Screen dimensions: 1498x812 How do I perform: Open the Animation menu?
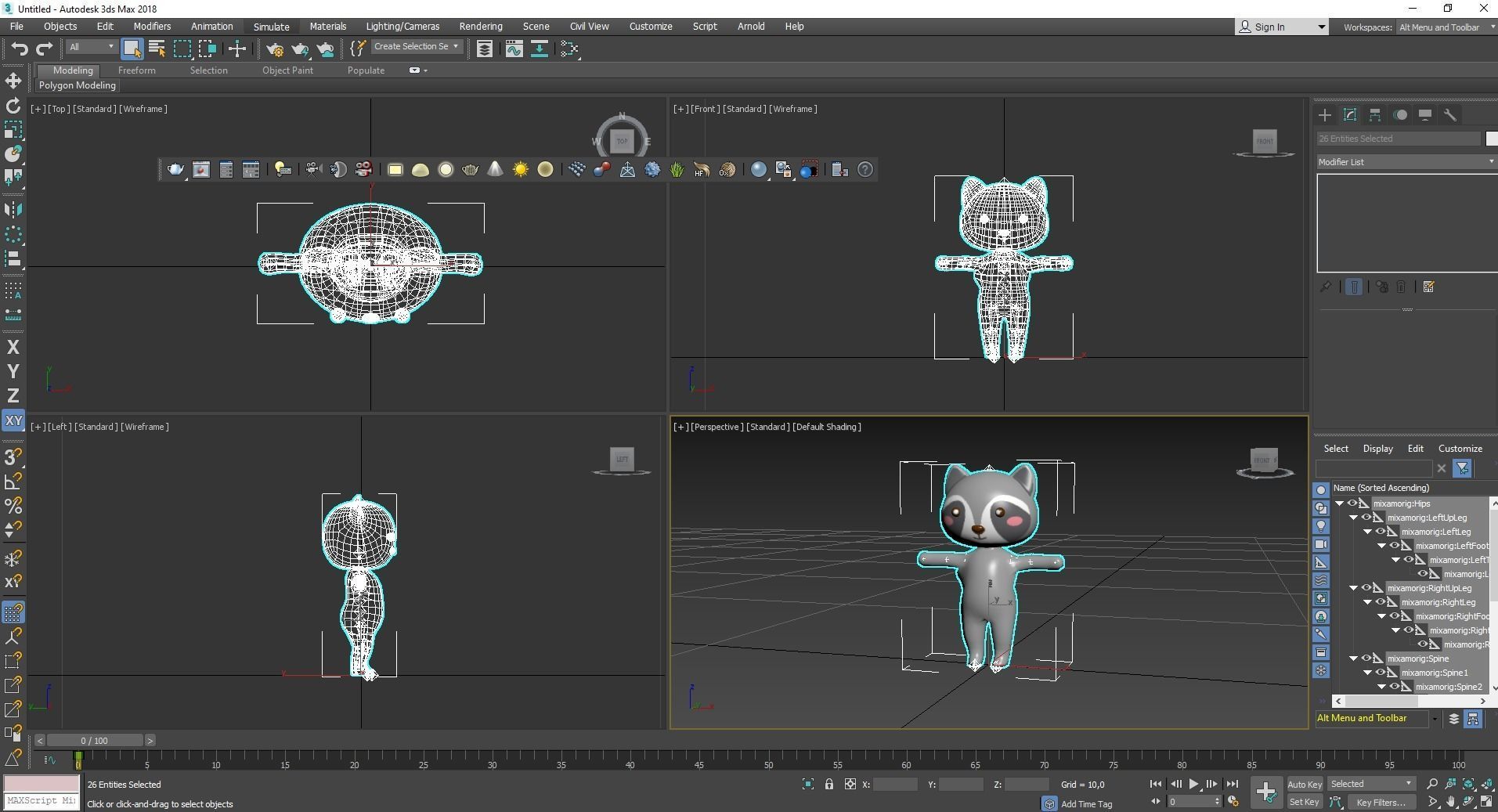212,27
